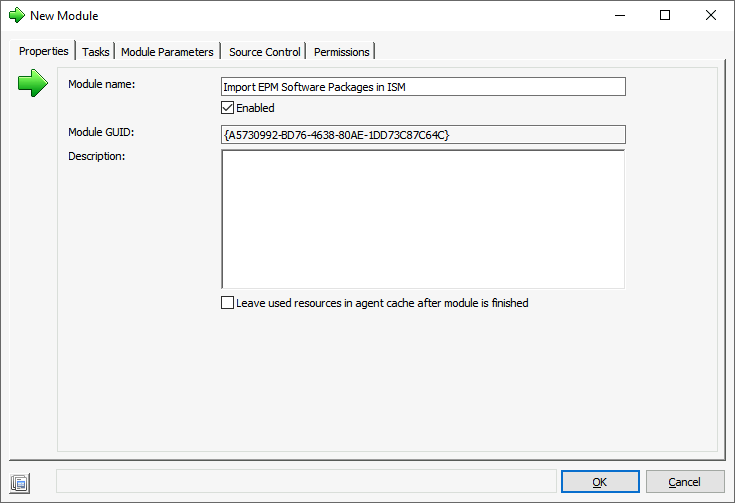This screenshot has height=504, width=735.
Task: Click the Module name: label
Action: click(x=102, y=84)
